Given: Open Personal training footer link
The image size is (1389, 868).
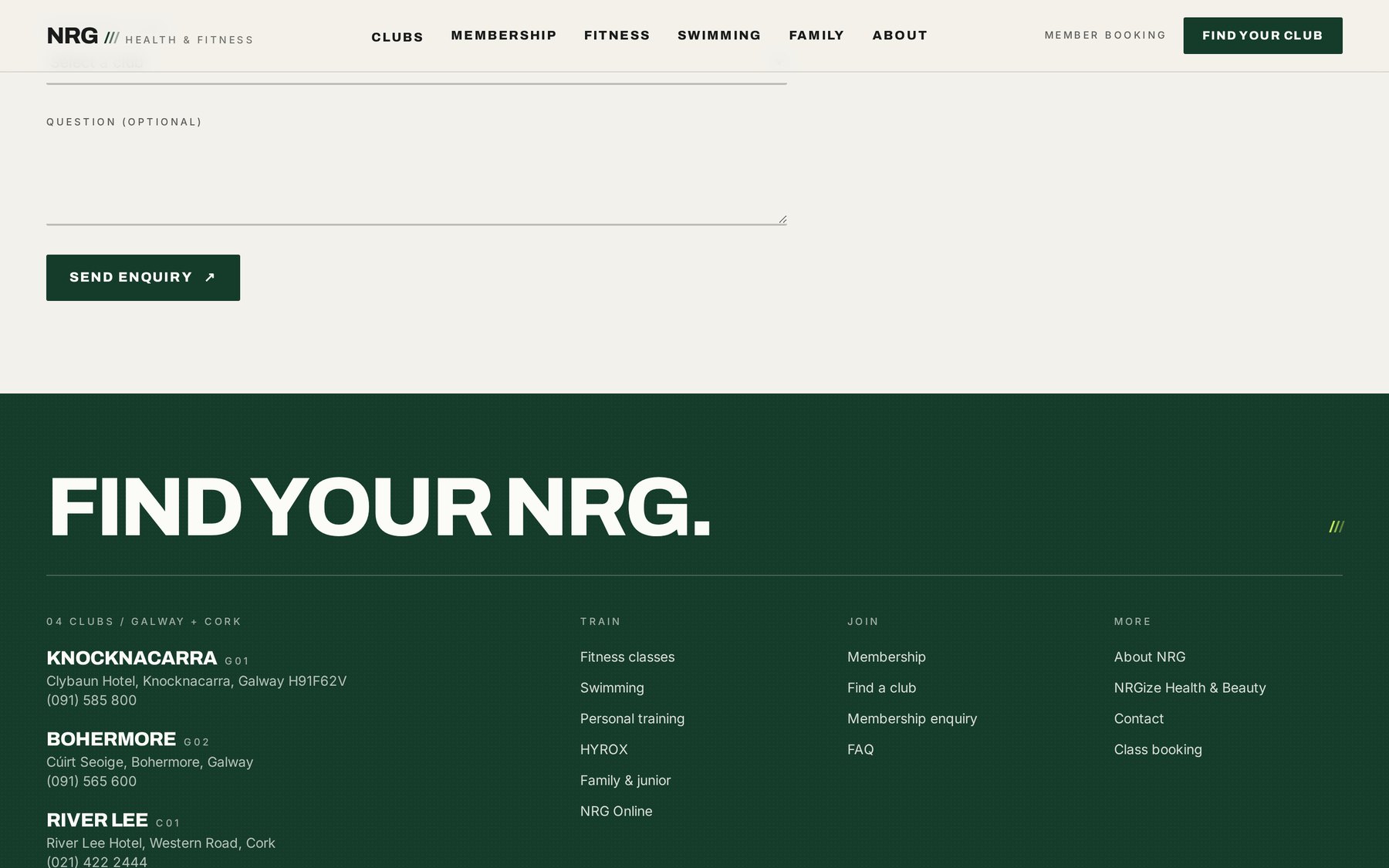Looking at the screenshot, I should coord(632,719).
